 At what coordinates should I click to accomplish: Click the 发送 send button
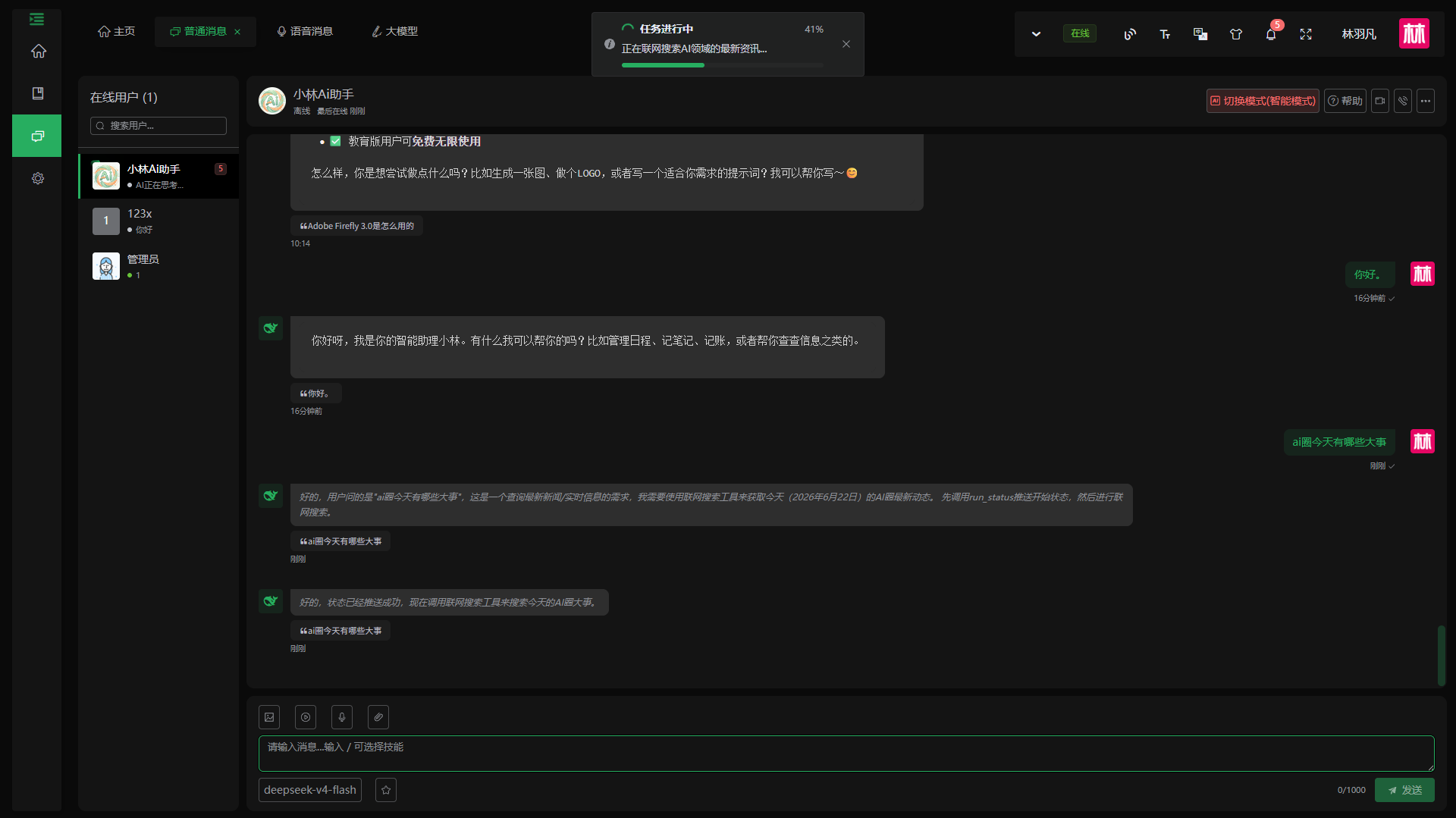pos(1404,790)
